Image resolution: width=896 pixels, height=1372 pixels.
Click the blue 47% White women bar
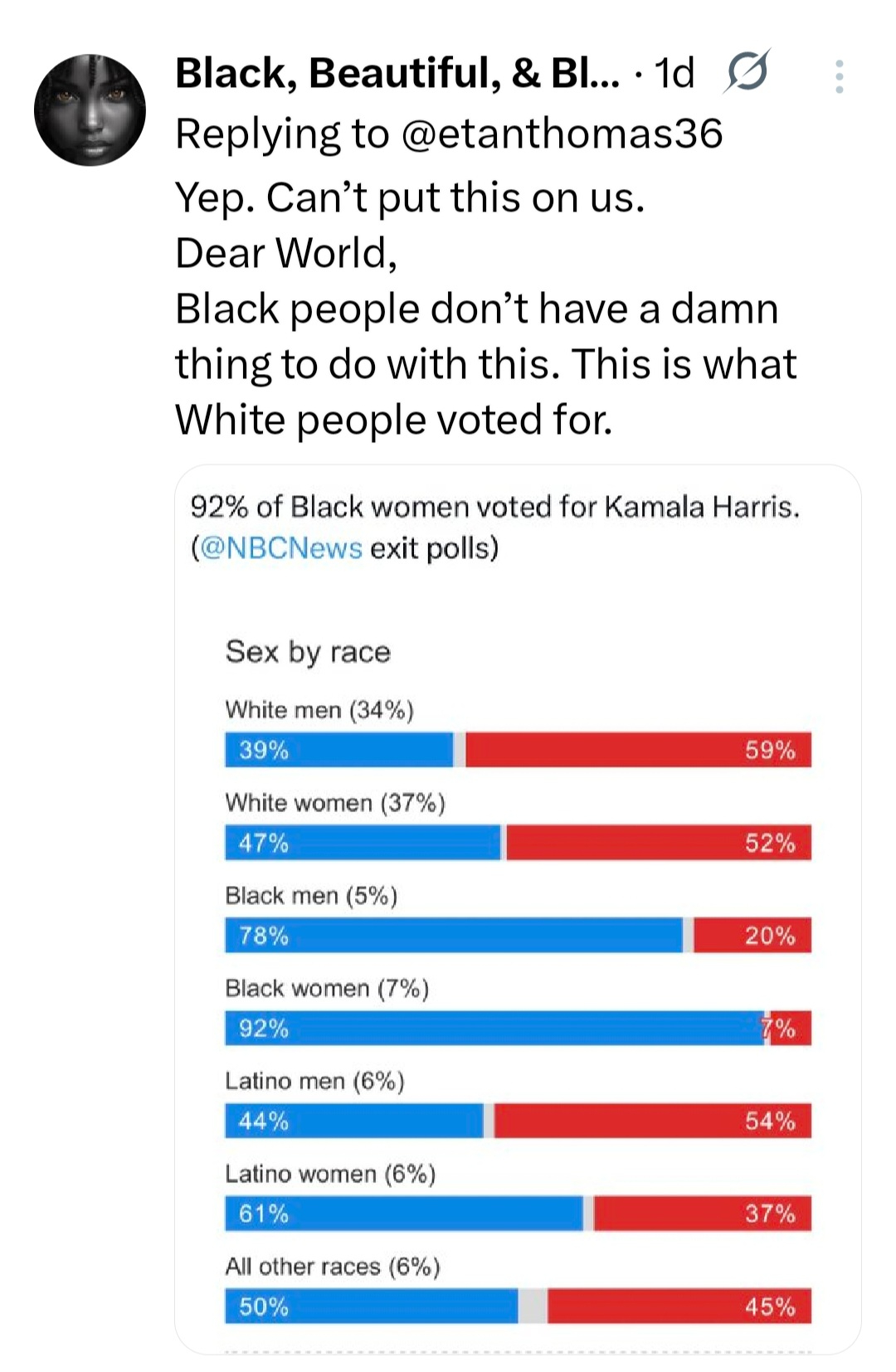click(363, 843)
